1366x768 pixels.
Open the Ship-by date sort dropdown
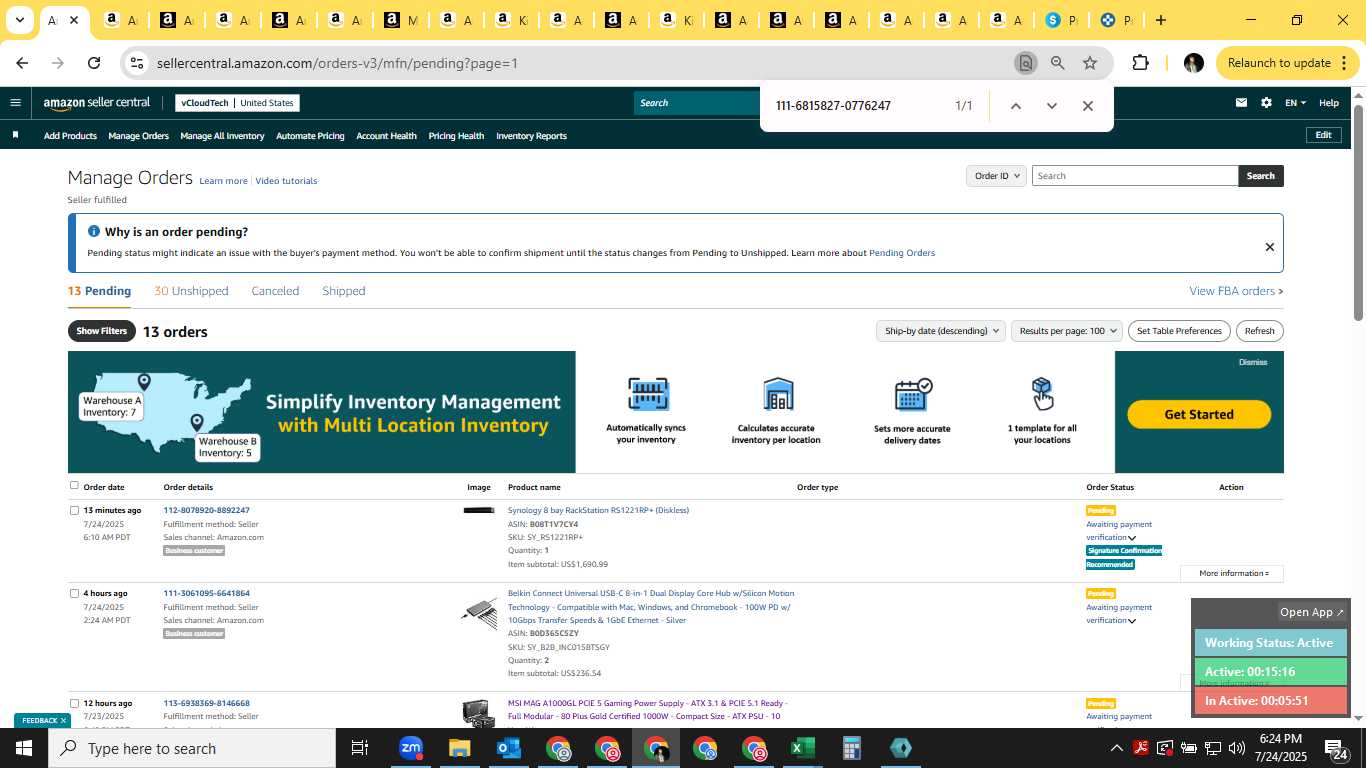(941, 331)
